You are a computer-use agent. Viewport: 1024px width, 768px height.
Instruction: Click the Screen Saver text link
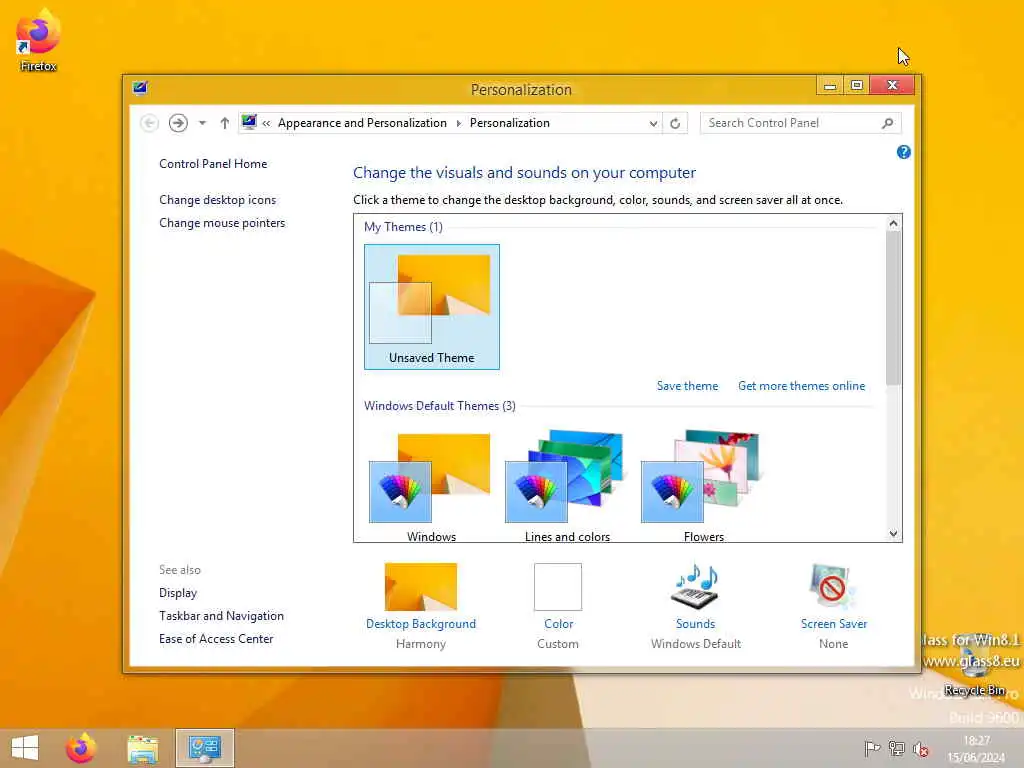pos(834,624)
